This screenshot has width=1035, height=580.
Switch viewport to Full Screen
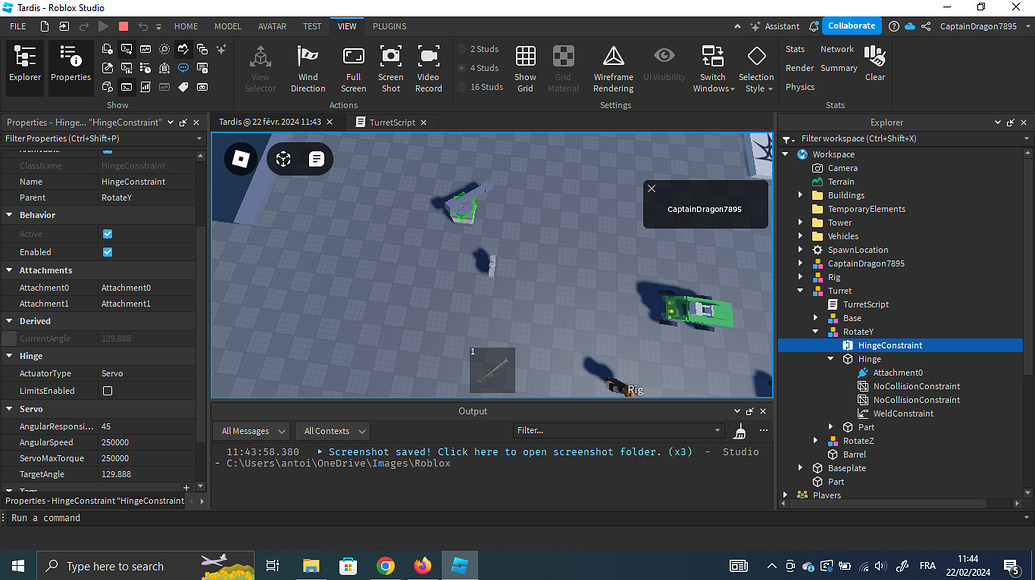[353, 69]
